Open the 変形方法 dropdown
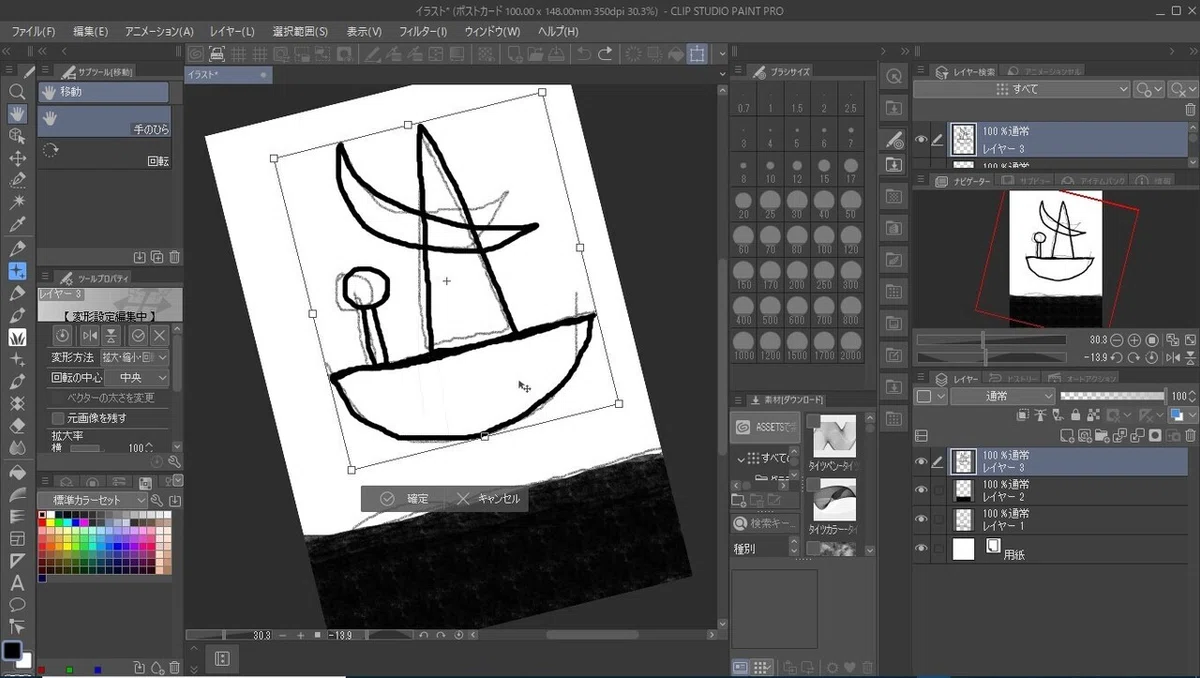 pos(135,357)
